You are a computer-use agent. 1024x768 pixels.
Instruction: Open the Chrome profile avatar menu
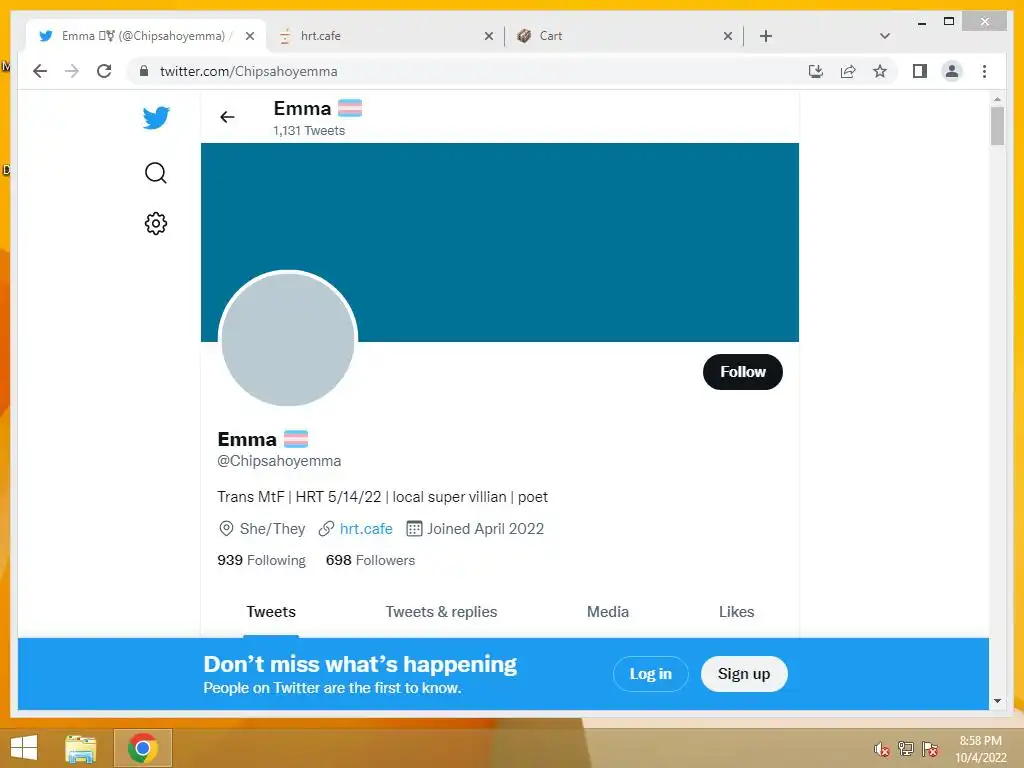coord(952,71)
